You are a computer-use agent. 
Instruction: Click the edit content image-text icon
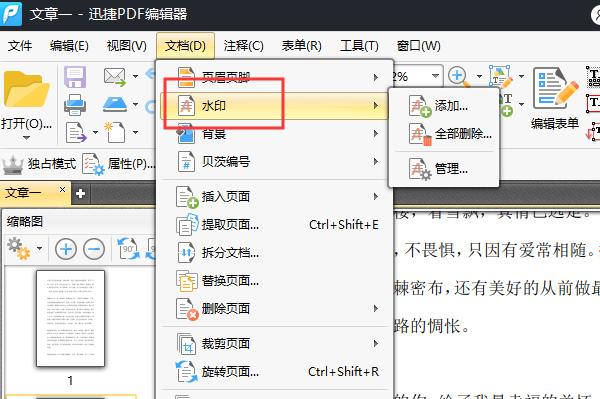point(501,77)
